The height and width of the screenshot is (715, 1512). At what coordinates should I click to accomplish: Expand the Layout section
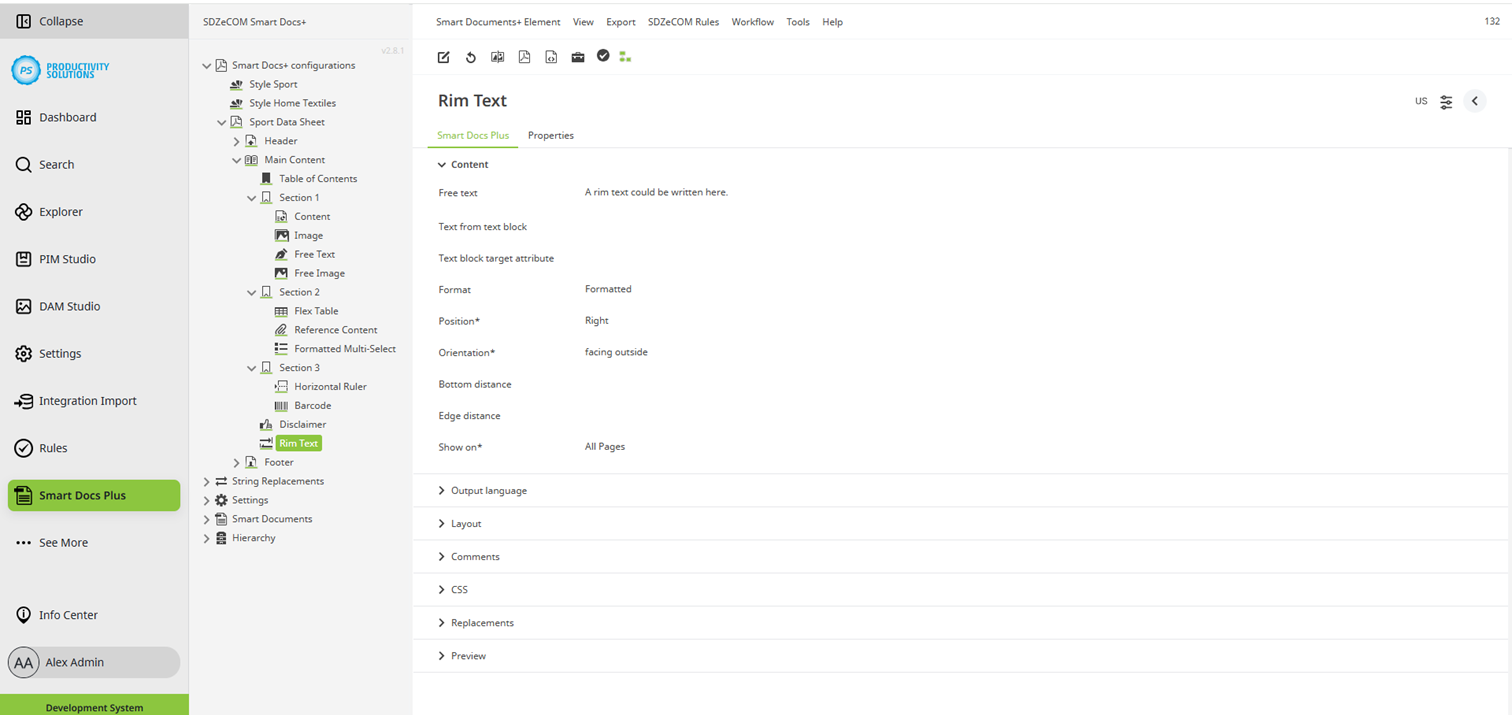pos(465,523)
